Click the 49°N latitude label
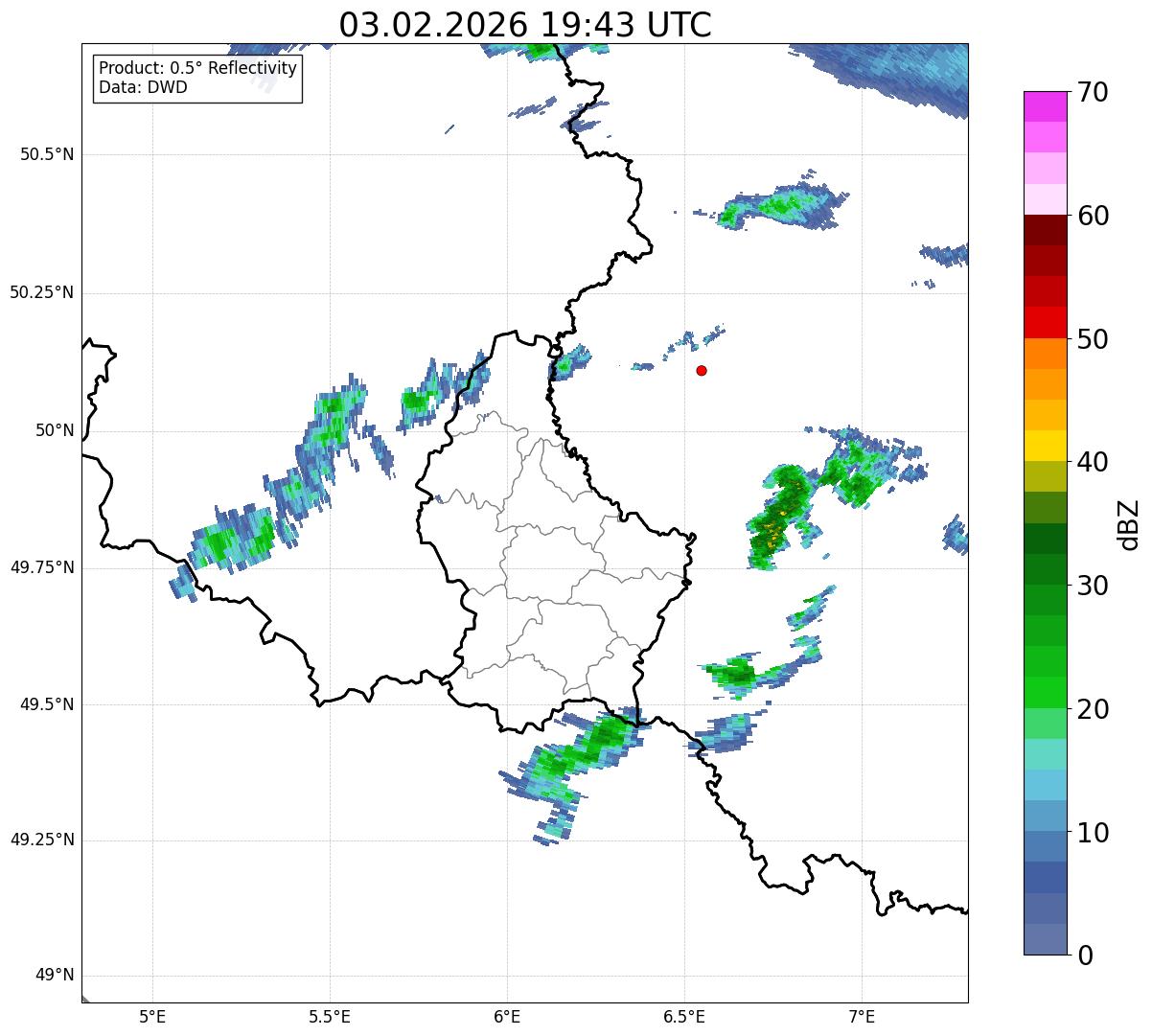 point(54,975)
